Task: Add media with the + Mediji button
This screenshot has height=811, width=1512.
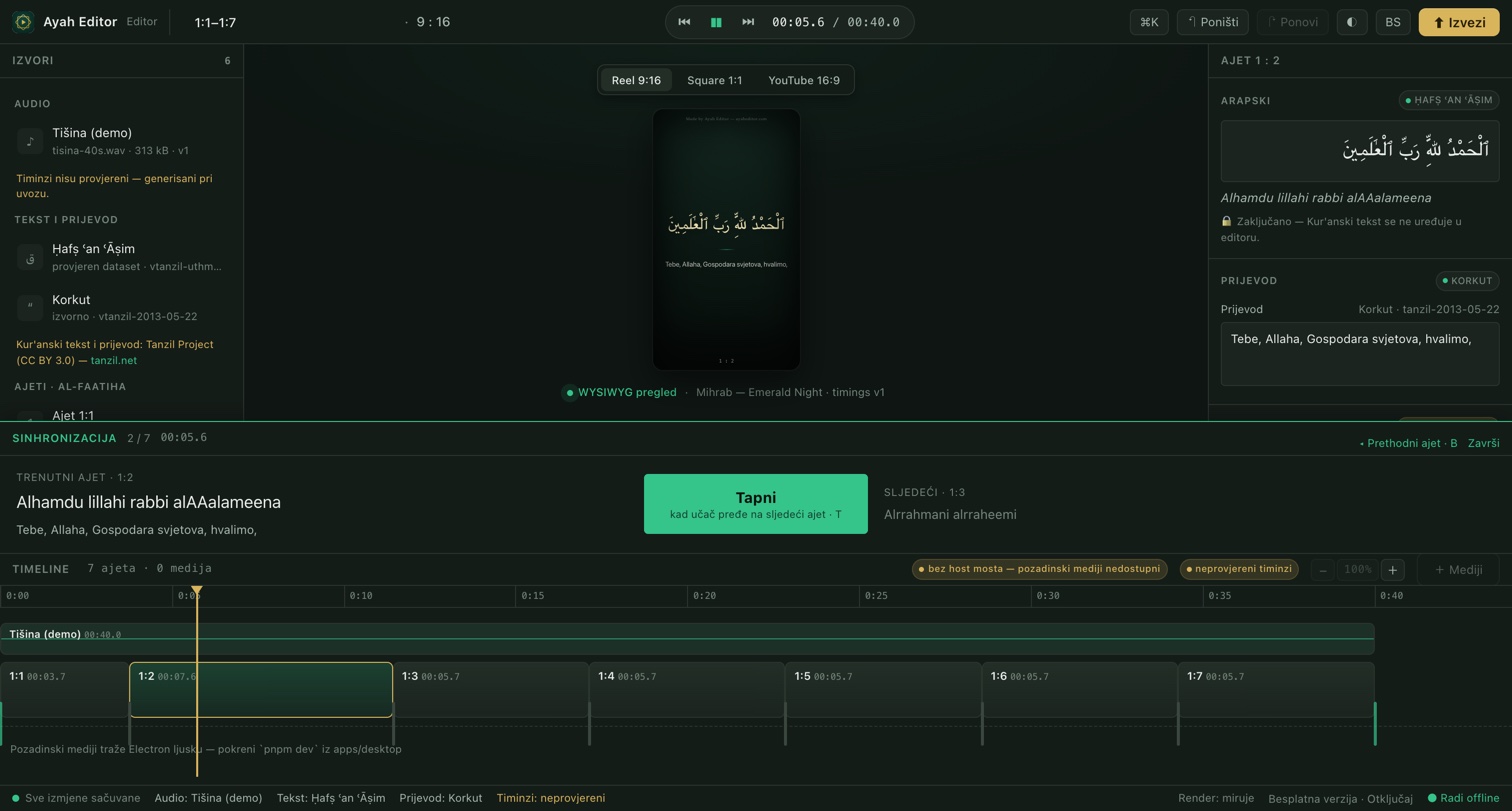Action: click(x=1458, y=570)
